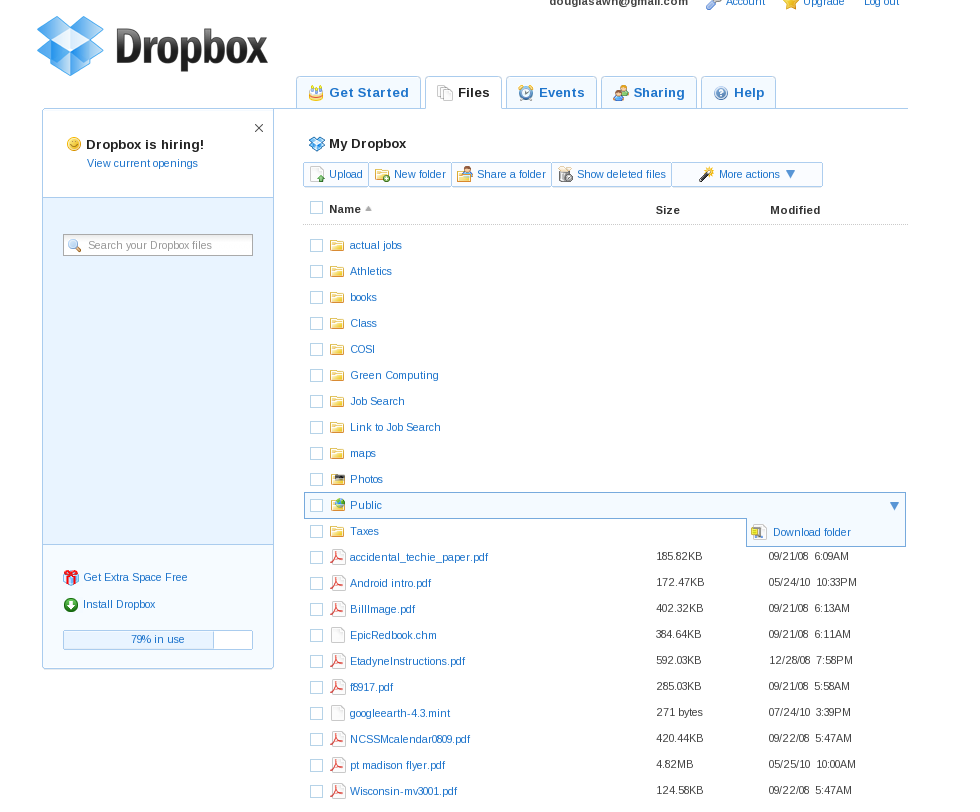Click Get Extra Space Free link

(135, 578)
